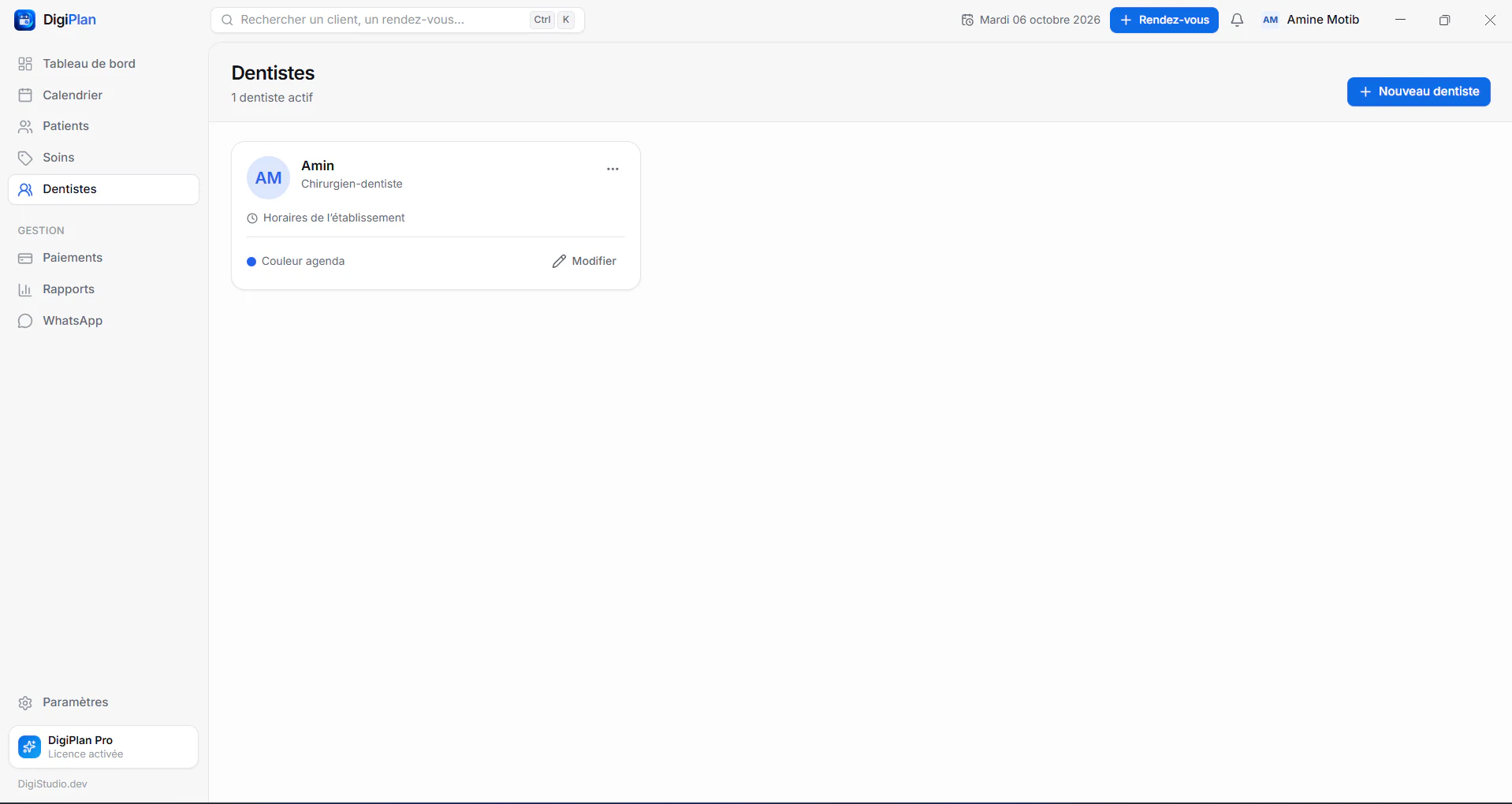Focus the client search field
Screen dimensions: 1512x804
point(397,20)
